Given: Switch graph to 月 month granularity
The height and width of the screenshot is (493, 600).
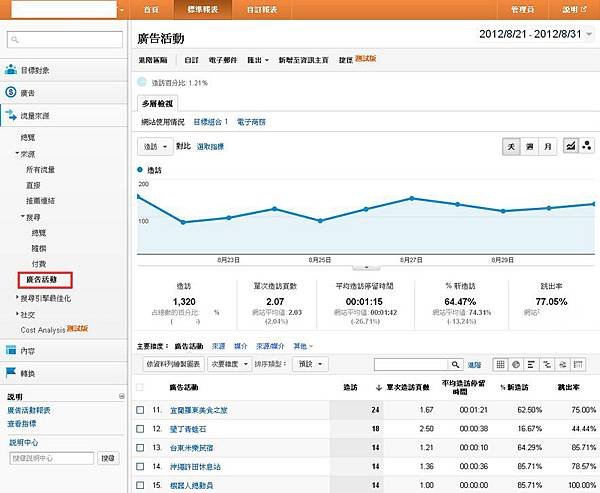Looking at the screenshot, I should pyautogui.click(x=548, y=146).
